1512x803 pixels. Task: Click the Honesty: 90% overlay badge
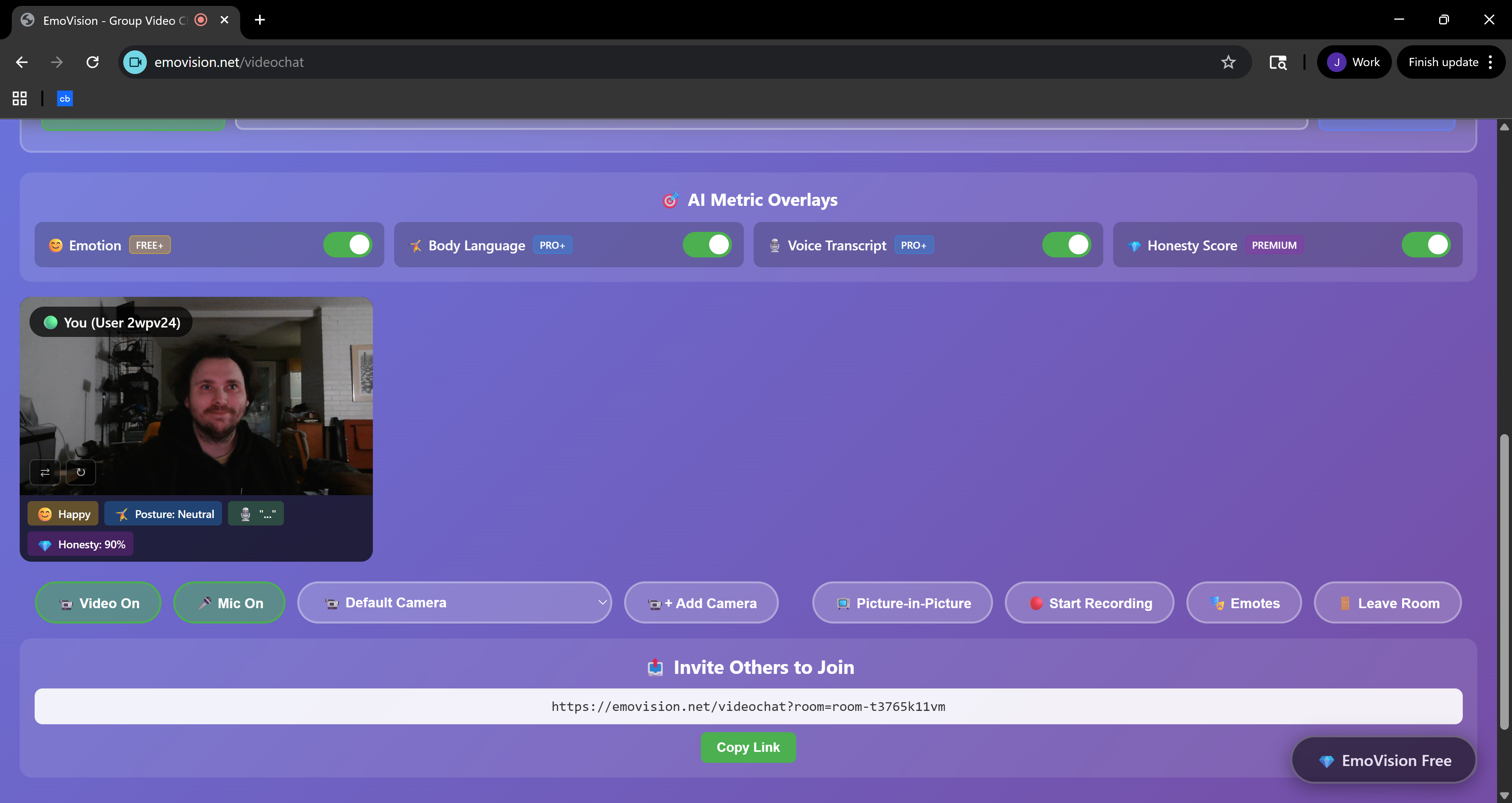coord(80,544)
